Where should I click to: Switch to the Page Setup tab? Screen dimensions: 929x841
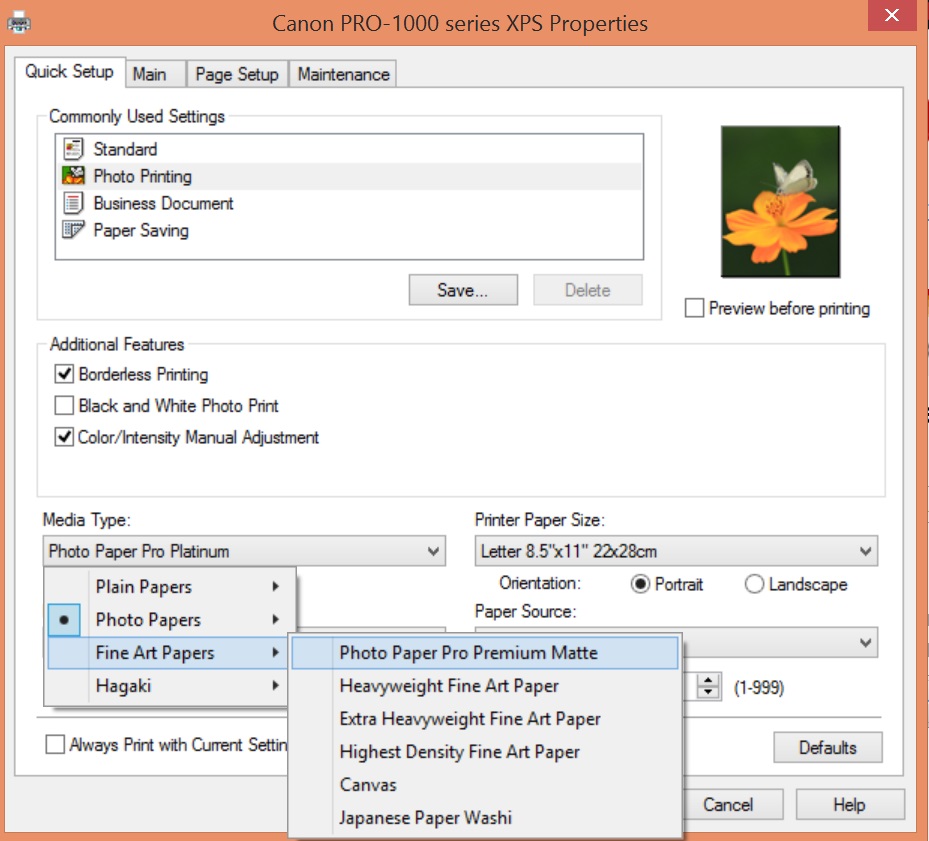pyautogui.click(x=237, y=74)
